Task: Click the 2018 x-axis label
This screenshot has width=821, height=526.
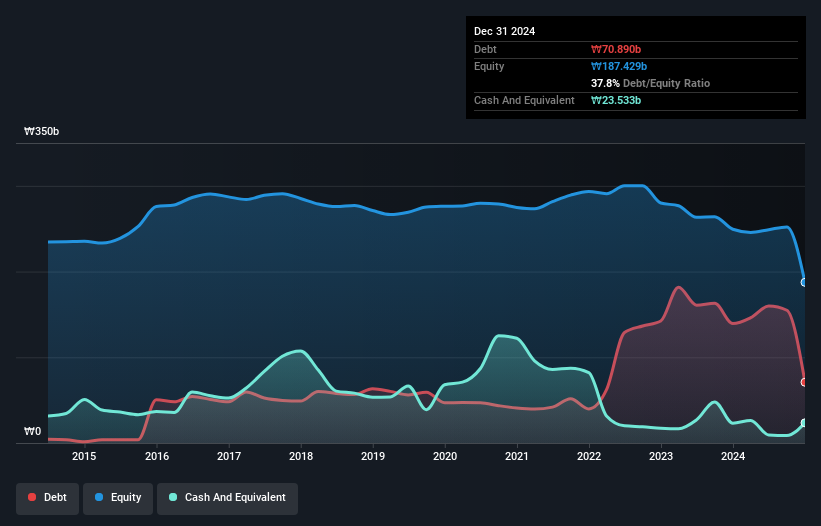Action: pos(301,456)
